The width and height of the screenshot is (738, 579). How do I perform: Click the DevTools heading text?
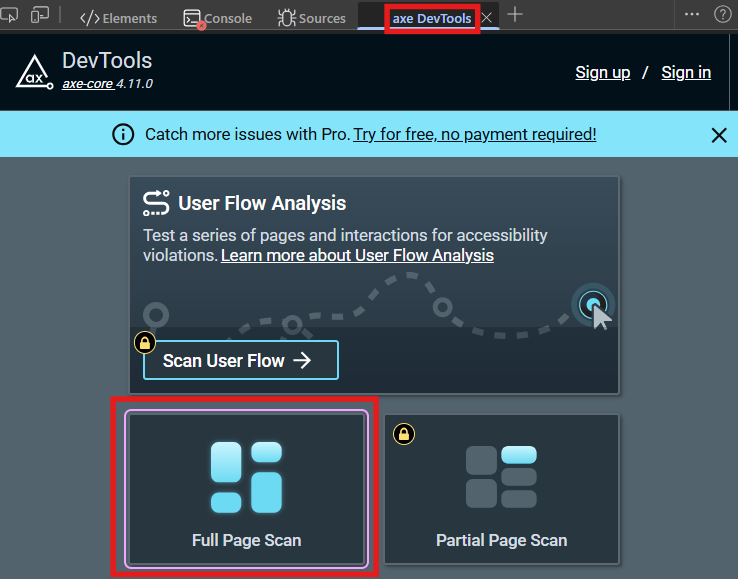pos(107,60)
